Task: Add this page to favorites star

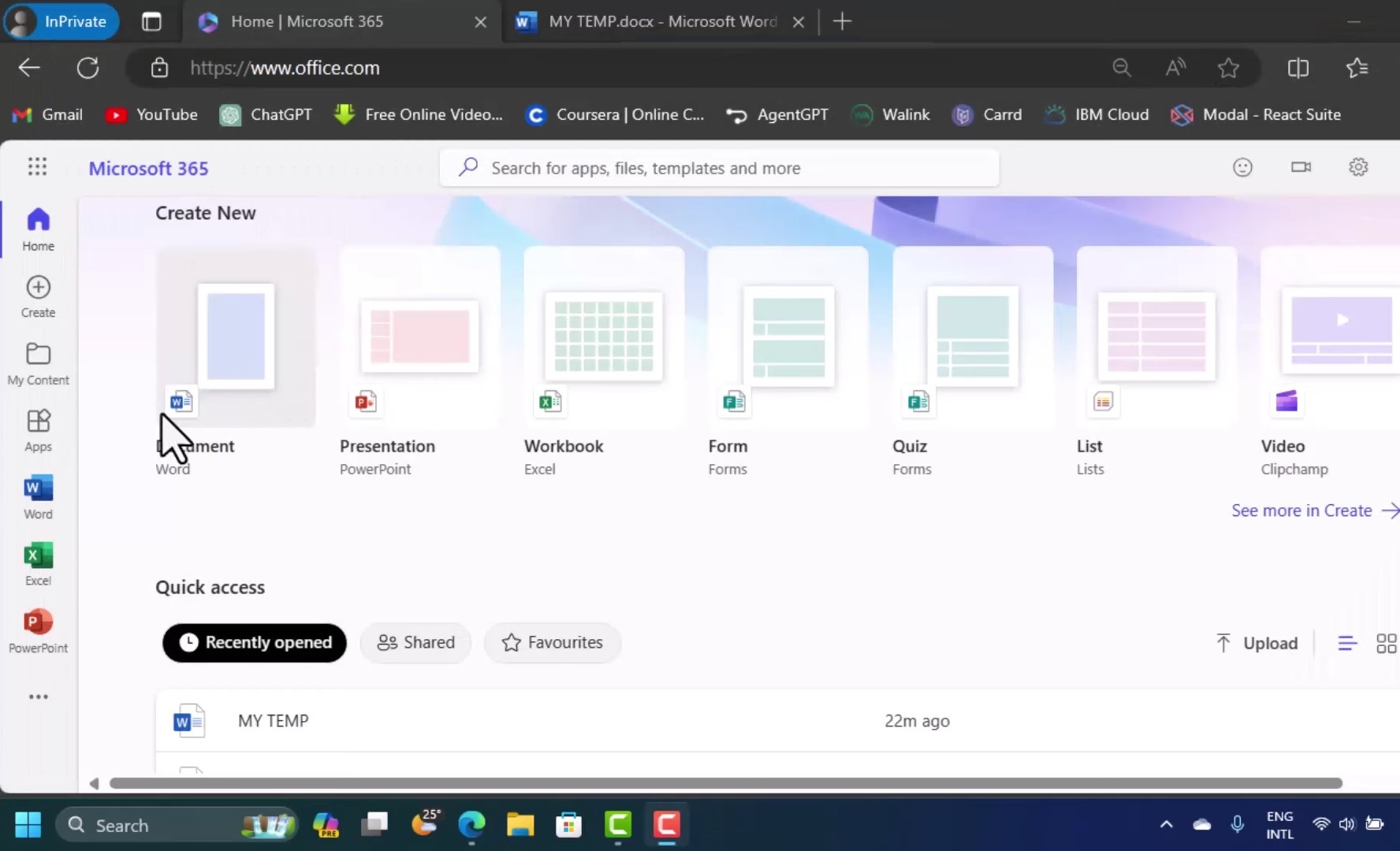Action: coord(1228,68)
